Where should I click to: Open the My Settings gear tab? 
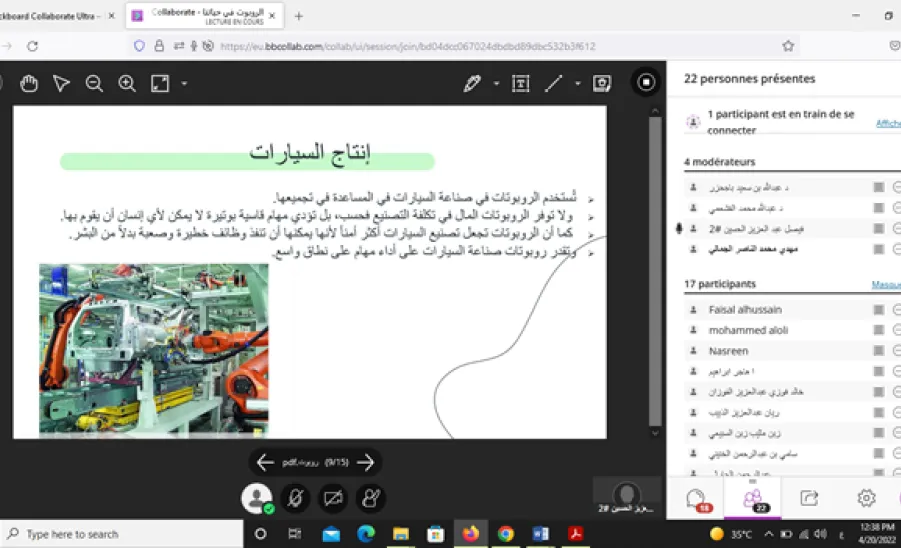pos(866,499)
